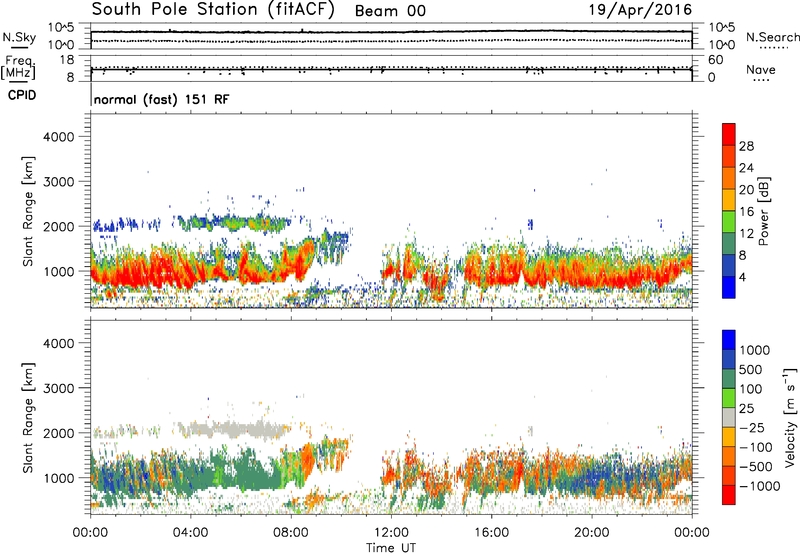Click the "−25" tick on Velocity colorbar
This screenshot has height=554, width=800.
tap(752, 427)
